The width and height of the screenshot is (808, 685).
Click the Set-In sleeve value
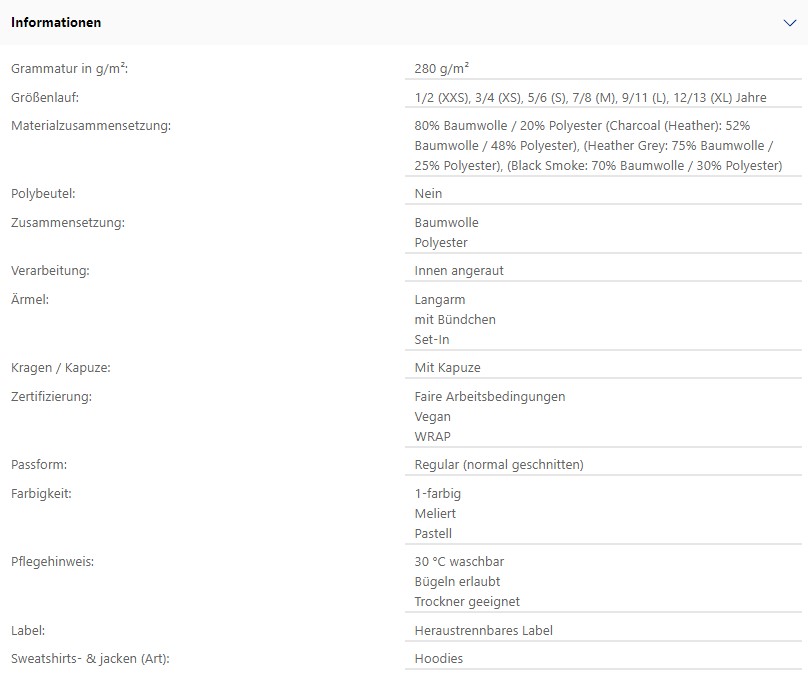pyautogui.click(x=432, y=339)
